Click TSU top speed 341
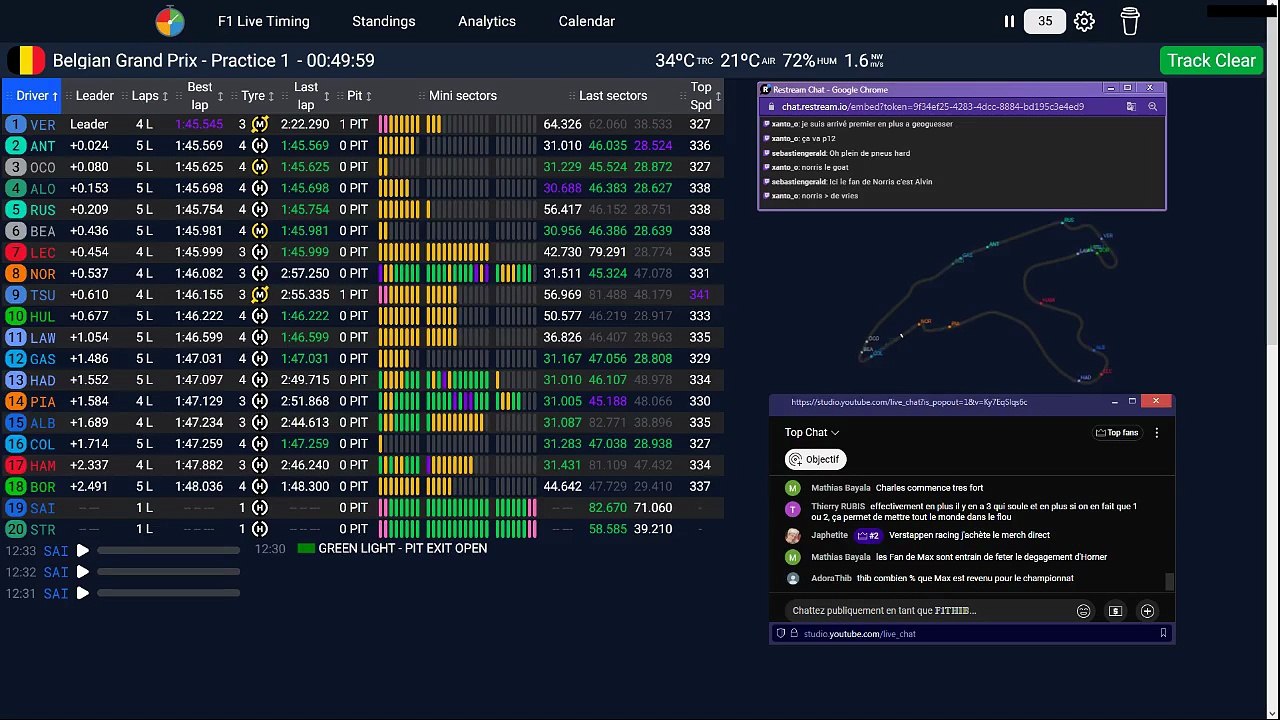 [x=700, y=295]
